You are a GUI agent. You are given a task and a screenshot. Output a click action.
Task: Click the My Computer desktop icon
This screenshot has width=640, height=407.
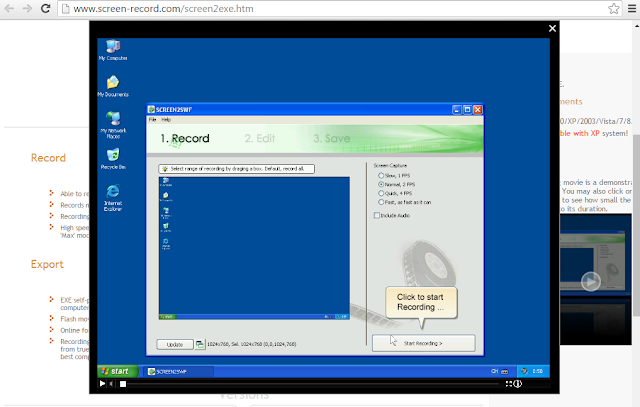tap(113, 50)
